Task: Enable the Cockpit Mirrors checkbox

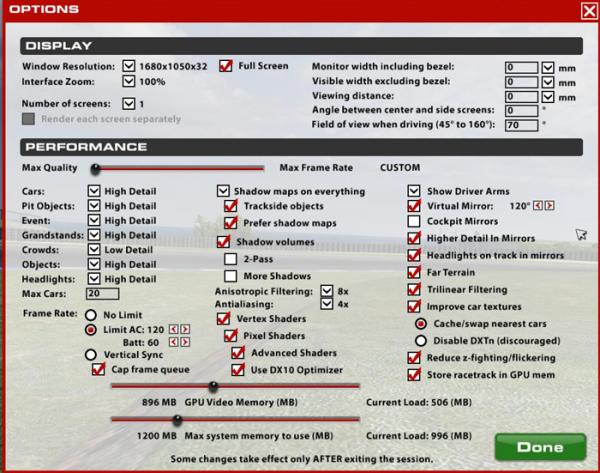Action: tap(415, 223)
